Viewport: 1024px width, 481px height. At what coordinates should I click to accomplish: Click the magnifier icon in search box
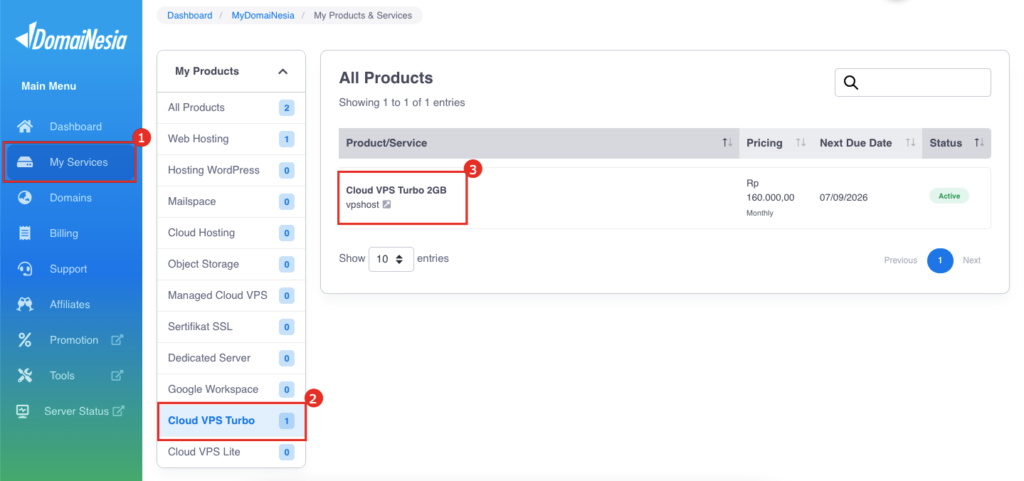(851, 82)
